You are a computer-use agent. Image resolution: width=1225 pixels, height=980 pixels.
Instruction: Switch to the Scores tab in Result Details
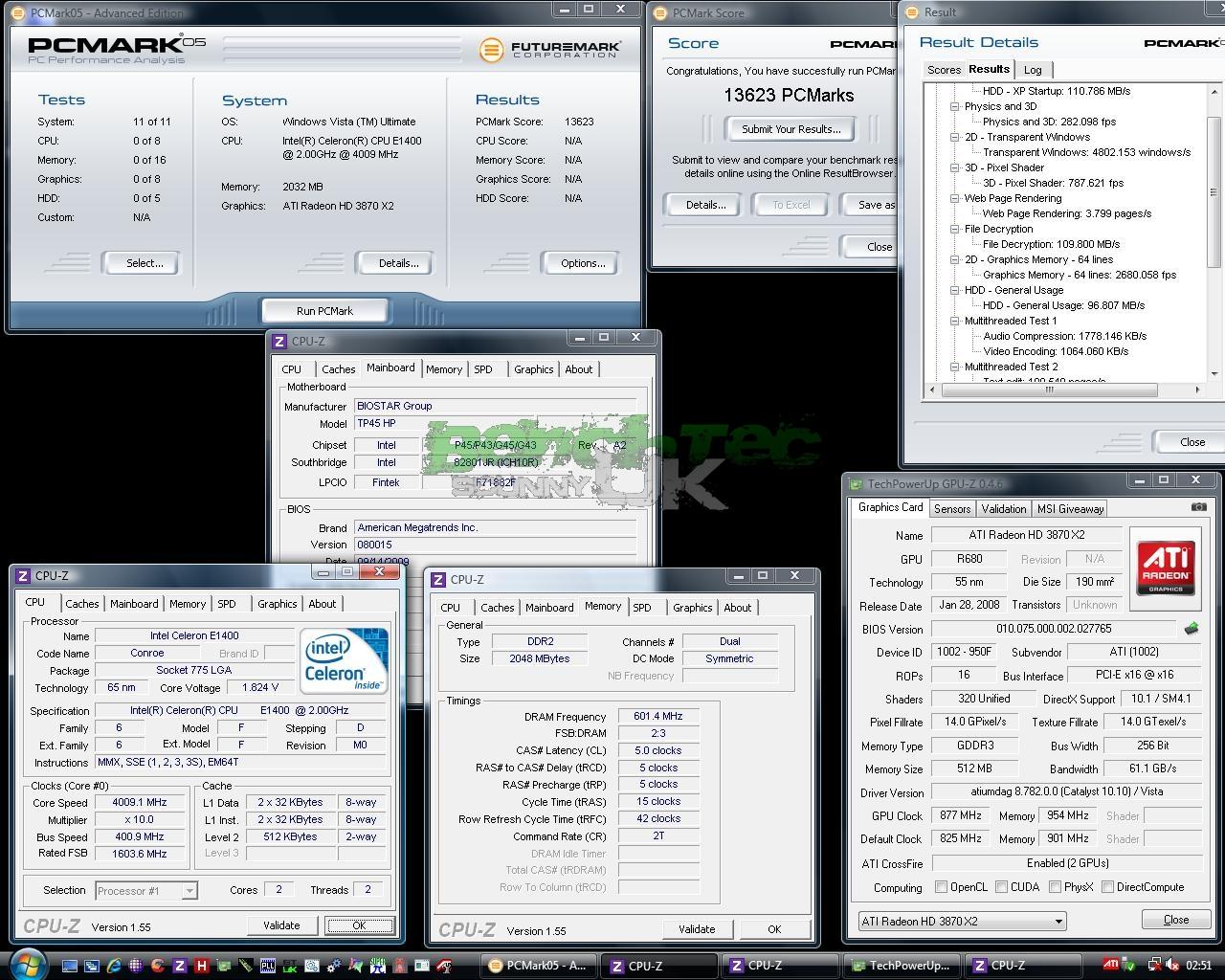click(x=944, y=70)
